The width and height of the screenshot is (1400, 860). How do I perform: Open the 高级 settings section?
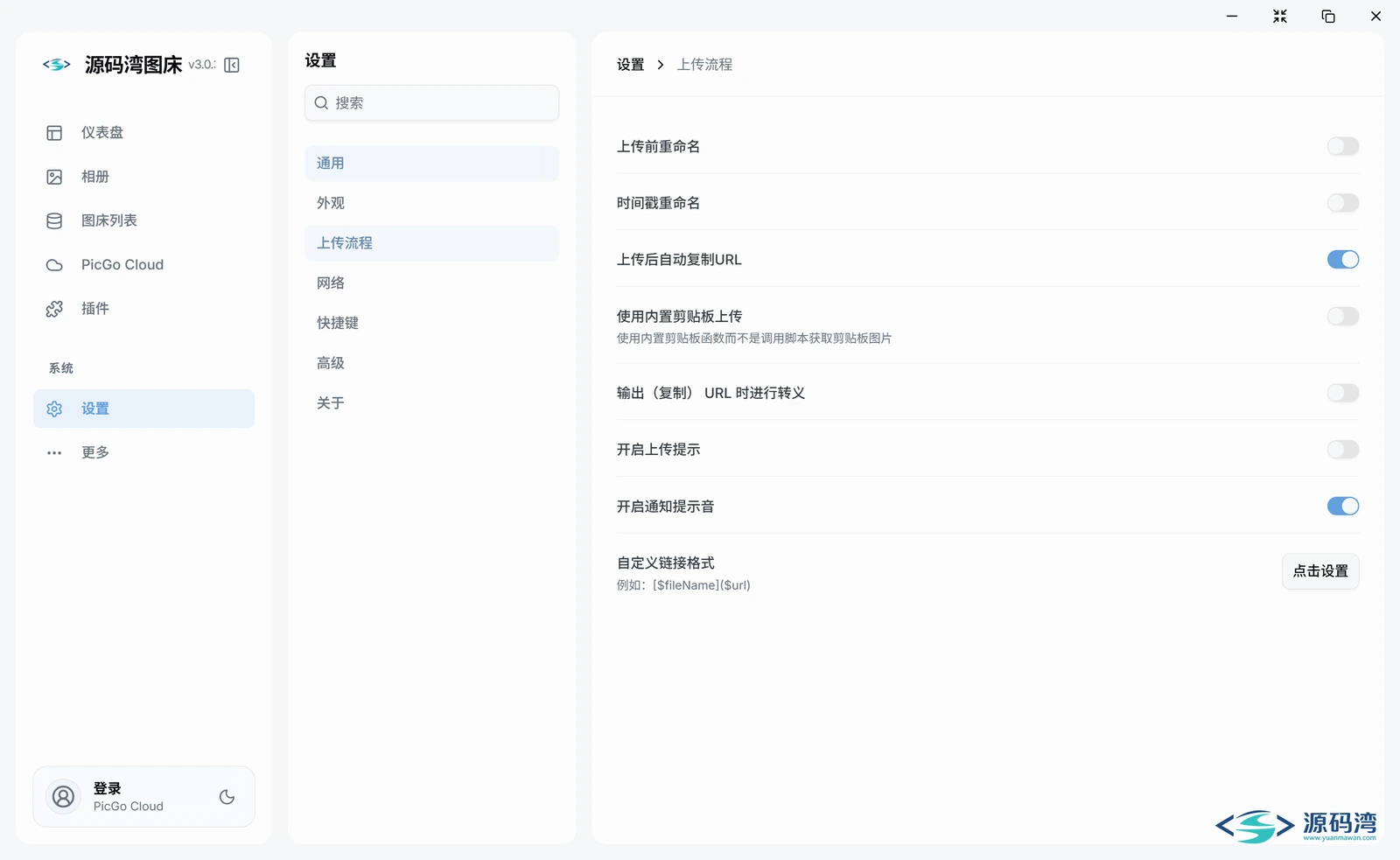point(432,363)
